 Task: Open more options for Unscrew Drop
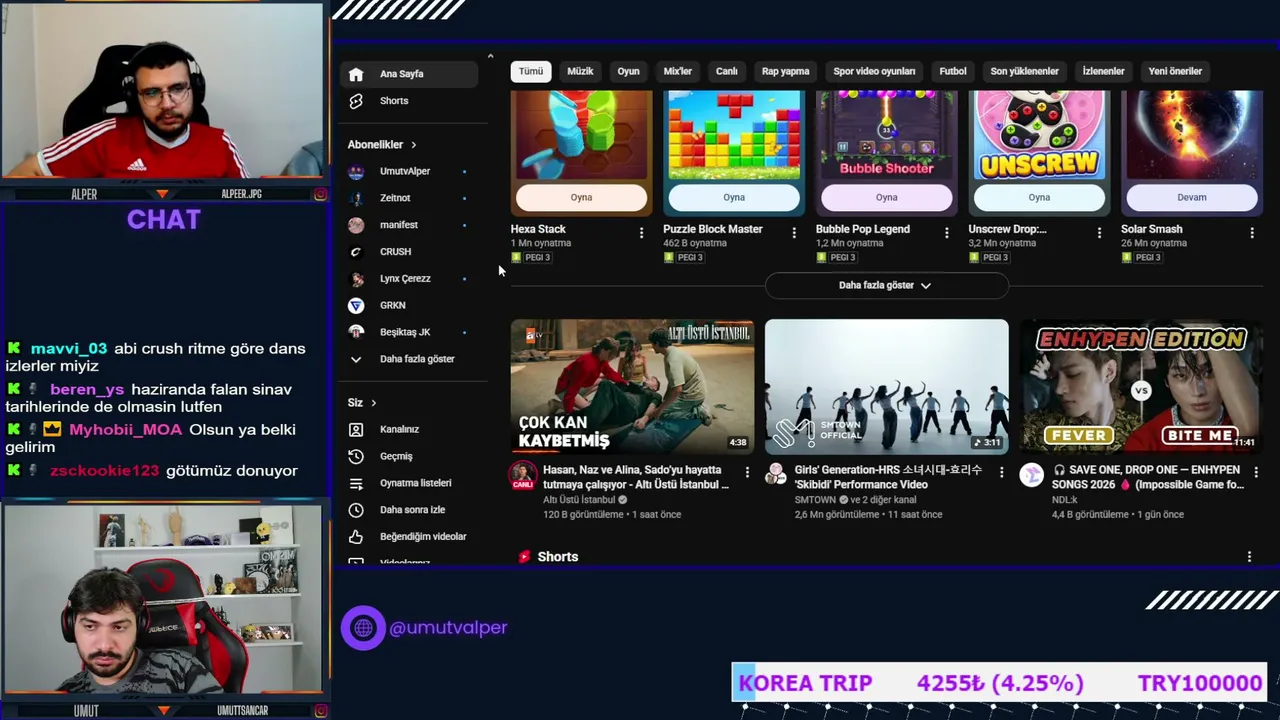tap(1099, 233)
